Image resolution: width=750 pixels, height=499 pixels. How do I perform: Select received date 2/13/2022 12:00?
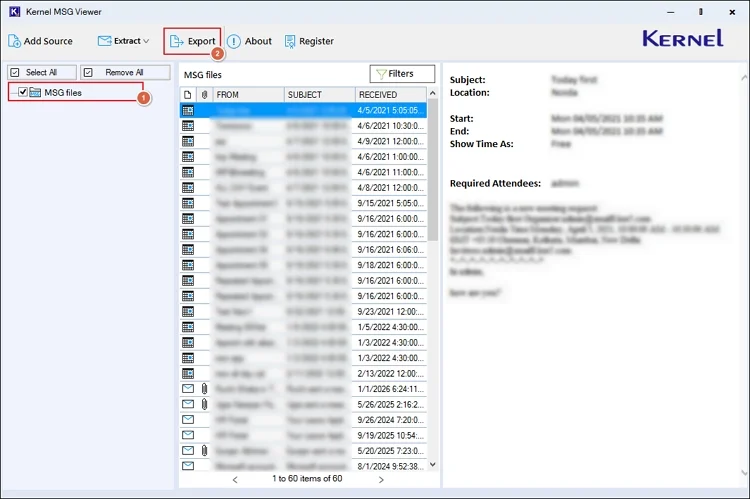click(390, 373)
